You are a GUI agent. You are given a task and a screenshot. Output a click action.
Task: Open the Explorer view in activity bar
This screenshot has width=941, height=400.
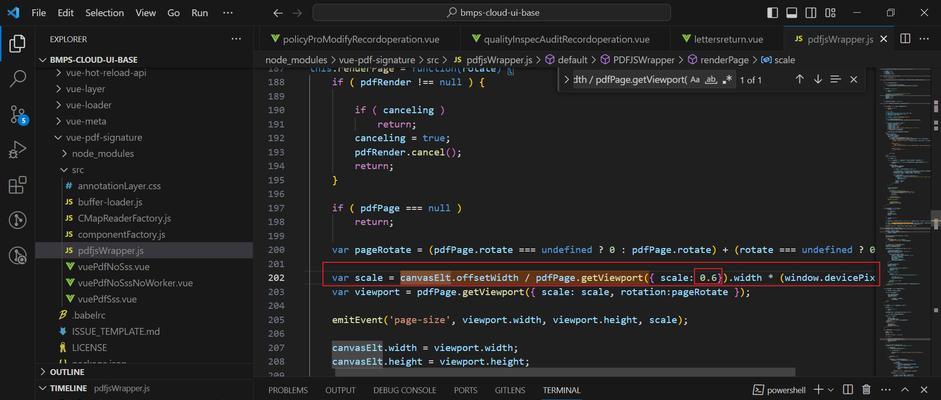tap(17, 43)
